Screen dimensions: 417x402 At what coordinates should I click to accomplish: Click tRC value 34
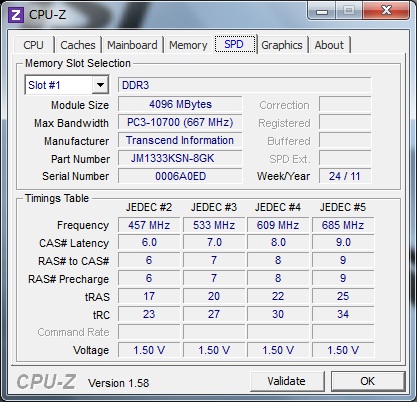(343, 314)
